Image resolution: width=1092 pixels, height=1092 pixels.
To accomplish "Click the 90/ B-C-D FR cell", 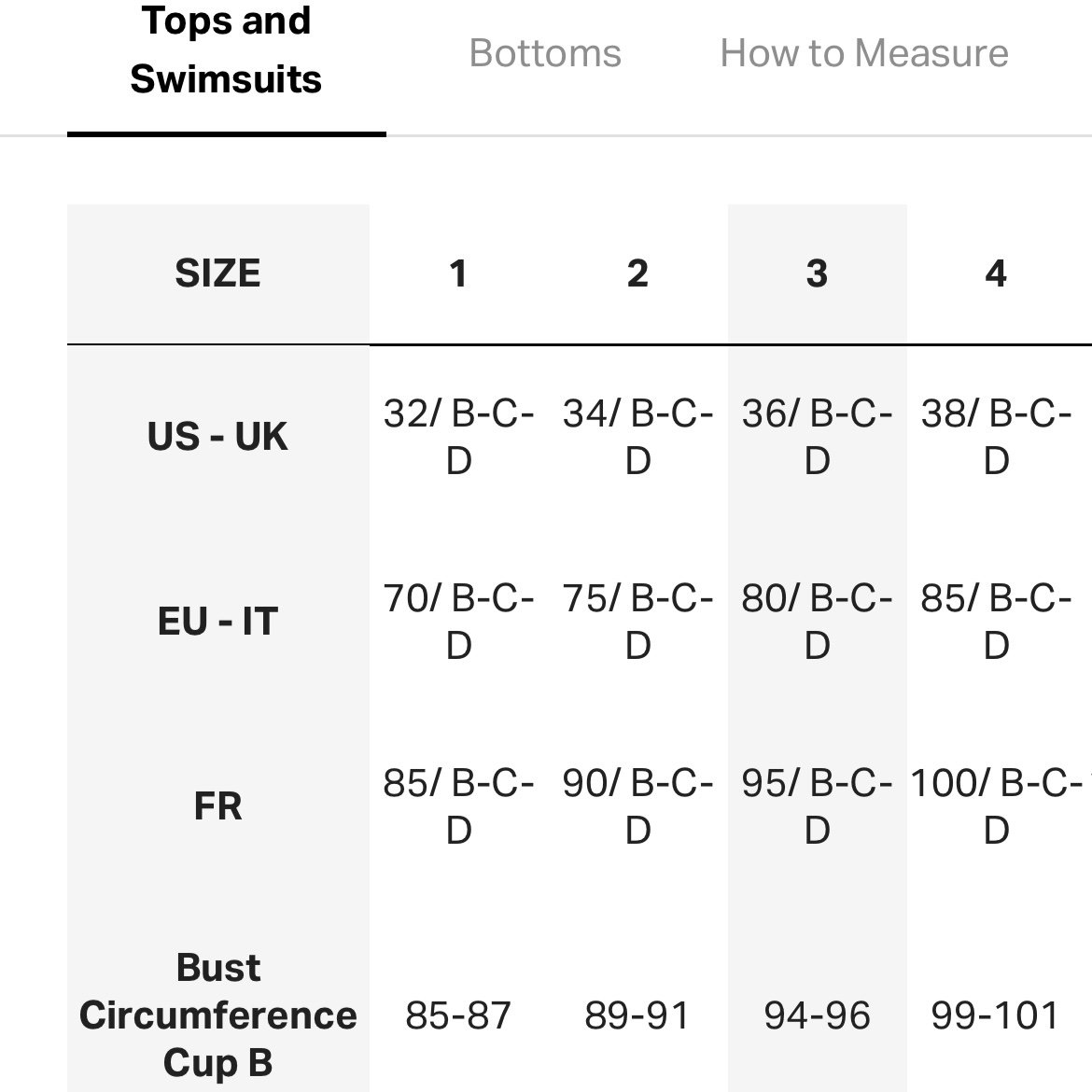I will pos(637,806).
